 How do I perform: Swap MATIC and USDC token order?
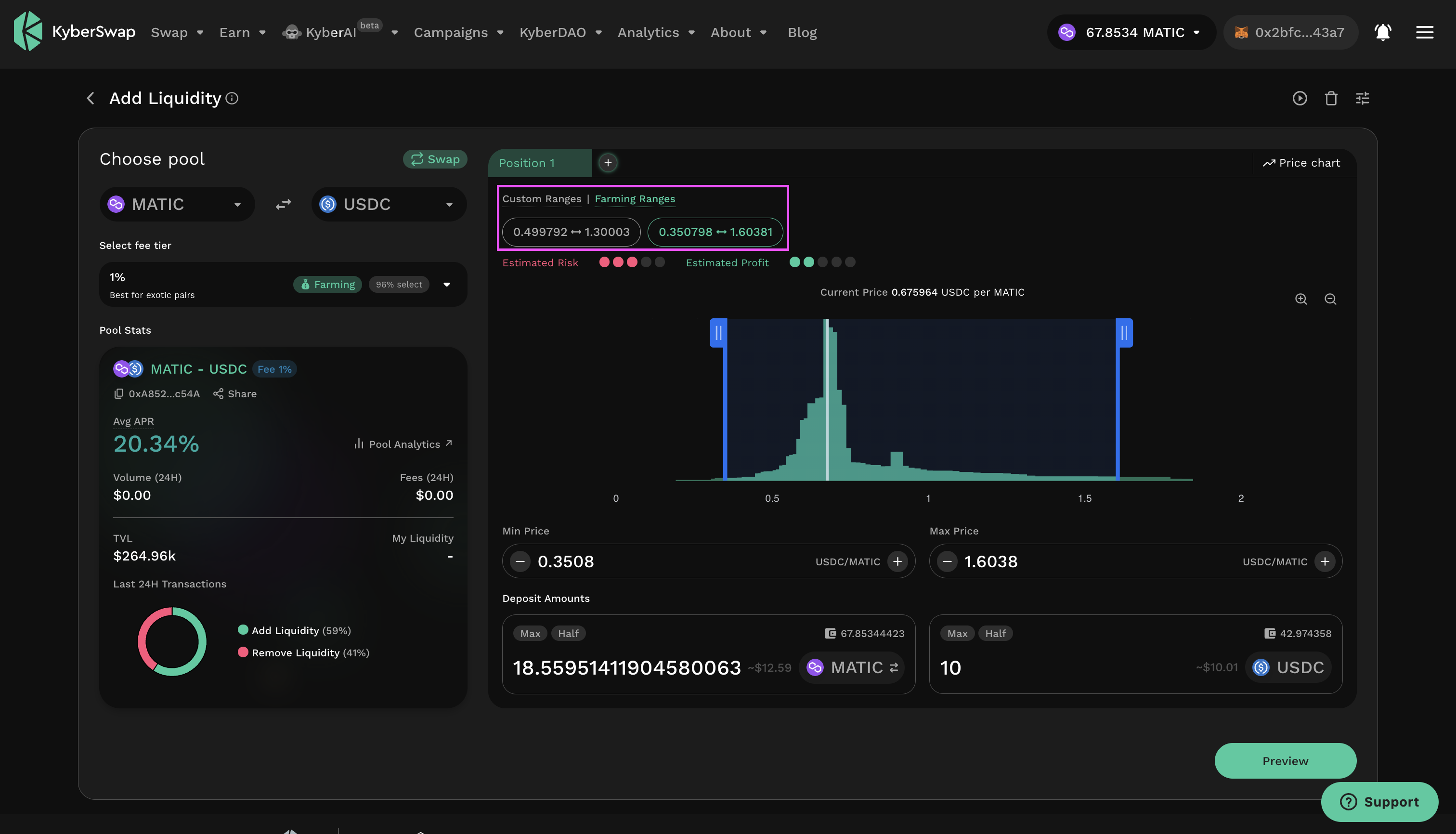click(x=284, y=205)
